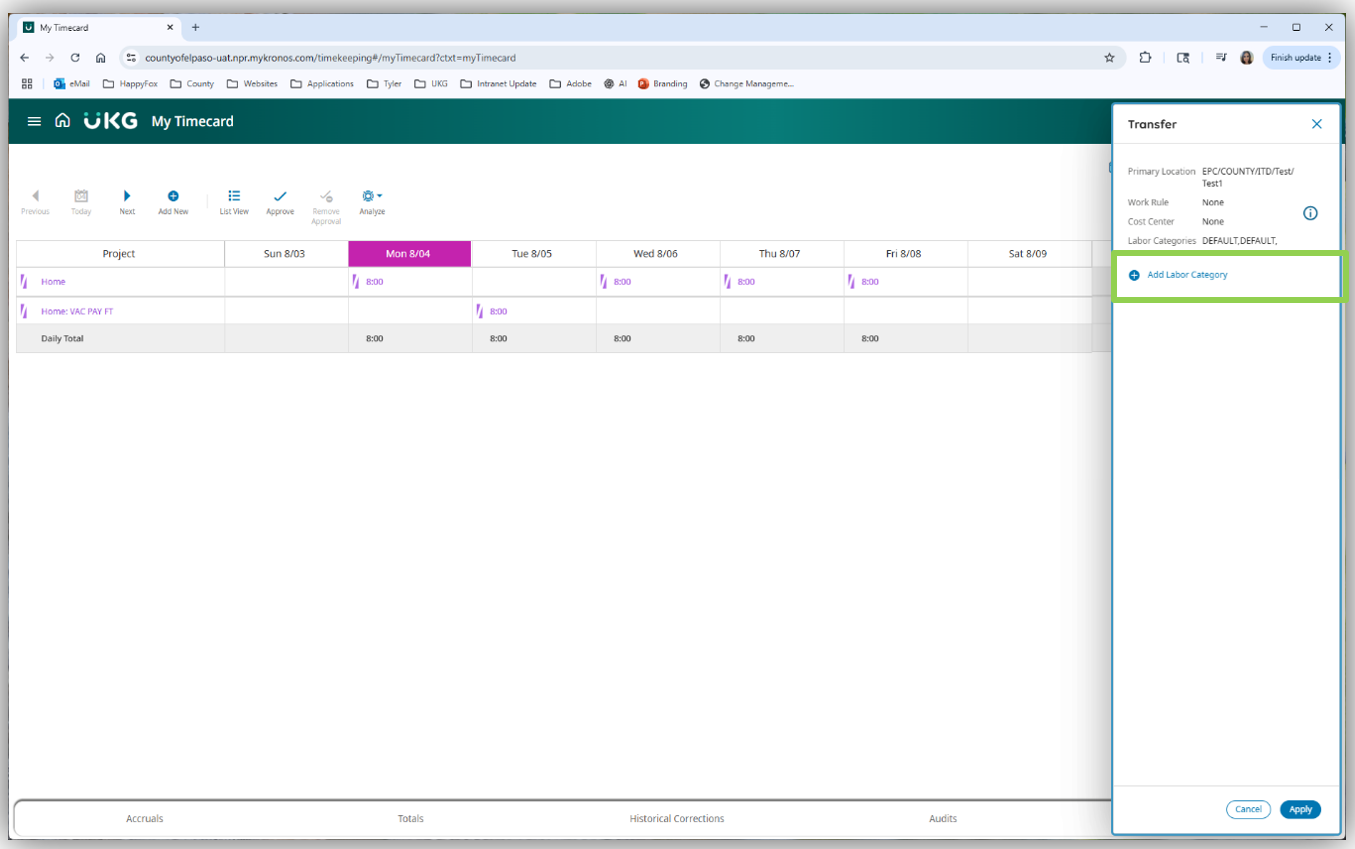Click the address bar URL

pos(331,58)
